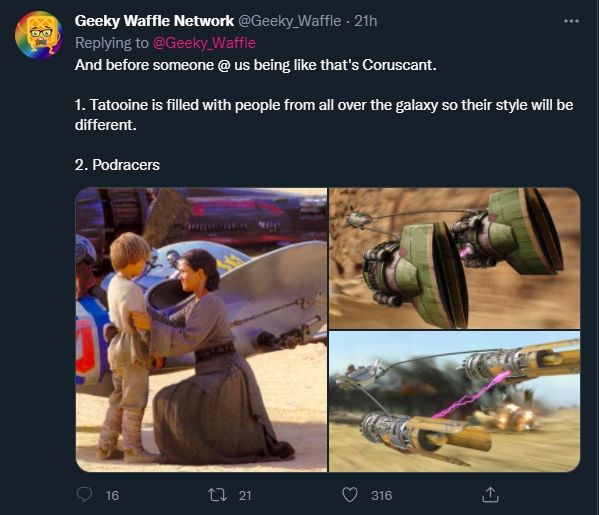Viewport: 599px width, 515px height.
Task: Open the yellow podracer image
Action: [x=455, y=402]
